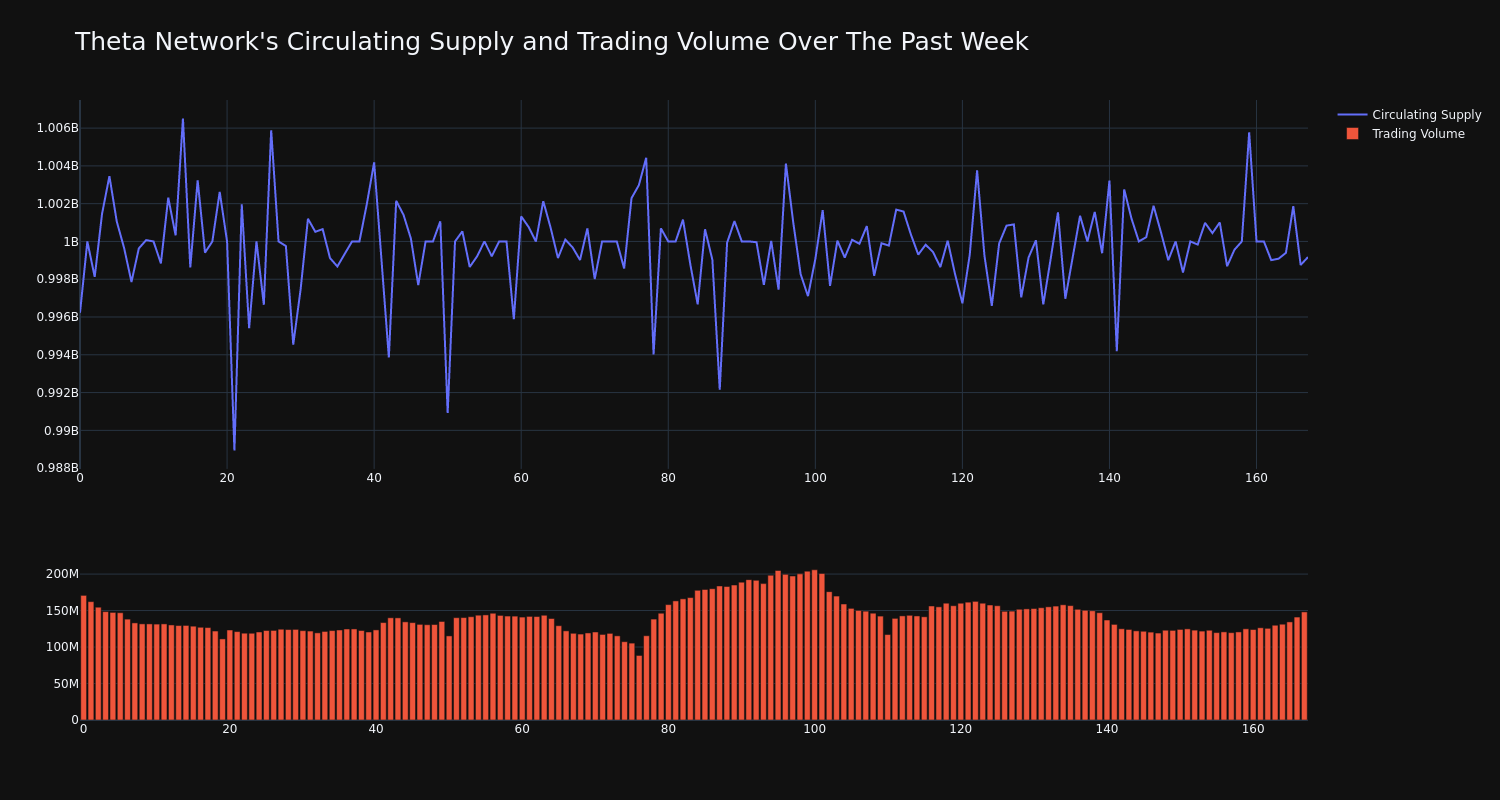The width and height of the screenshot is (1500, 800).
Task: Click the supply line spike near index 159
Action: coord(1249,133)
